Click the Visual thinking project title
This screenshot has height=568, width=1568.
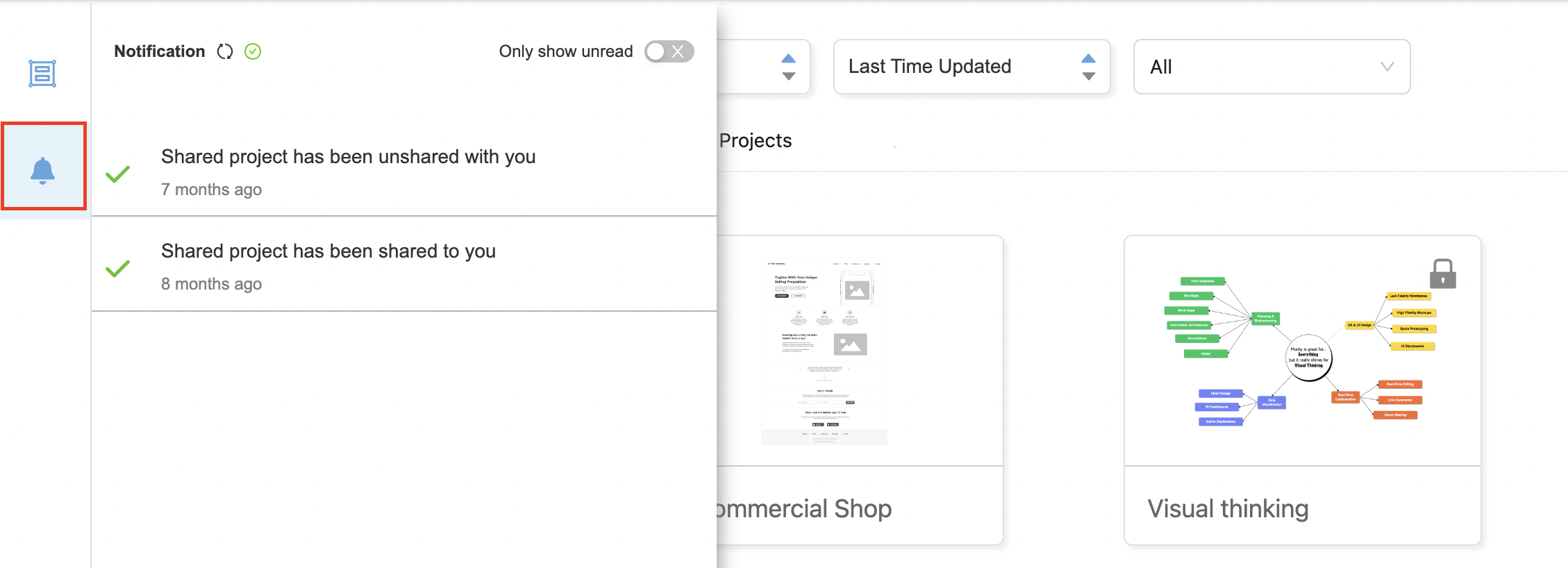(1228, 508)
